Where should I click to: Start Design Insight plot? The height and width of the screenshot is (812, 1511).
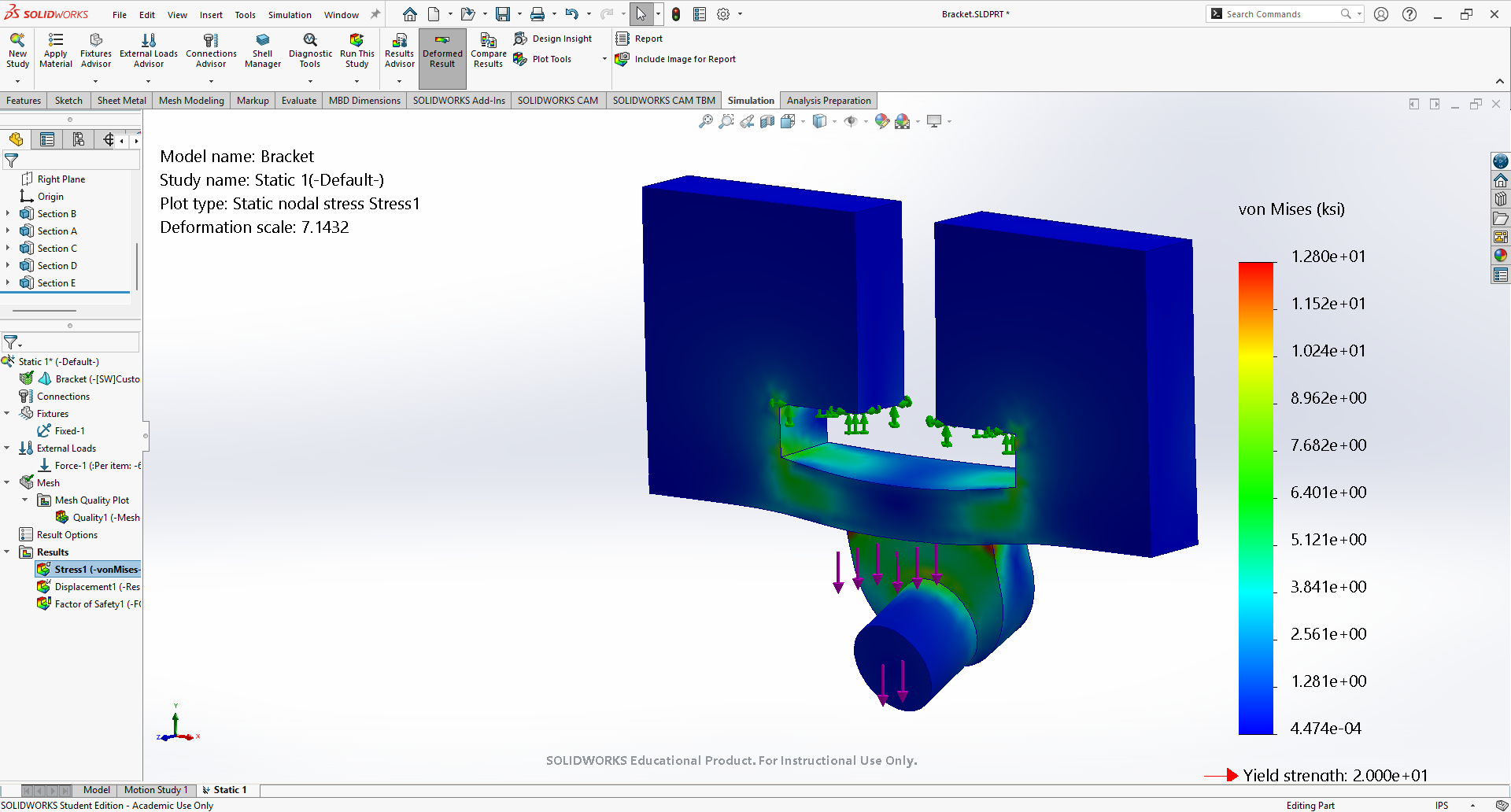[x=552, y=39]
